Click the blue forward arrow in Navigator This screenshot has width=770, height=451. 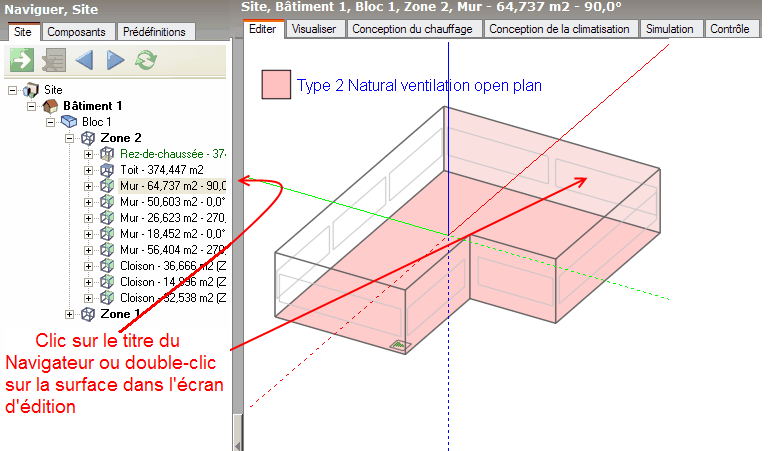coord(115,61)
